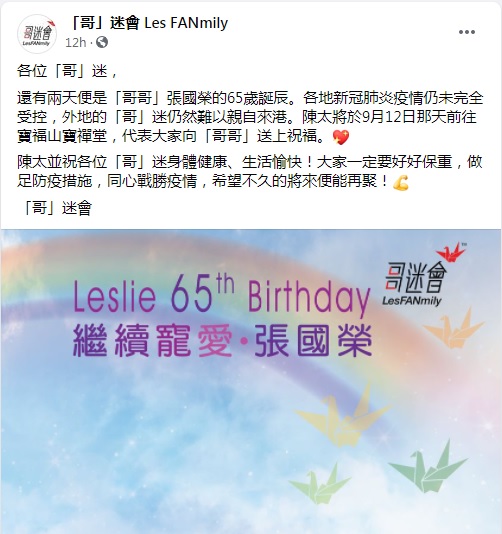The image size is (502, 534).
Task: Click the sparkling heart emoji
Action: [x=341, y=137]
